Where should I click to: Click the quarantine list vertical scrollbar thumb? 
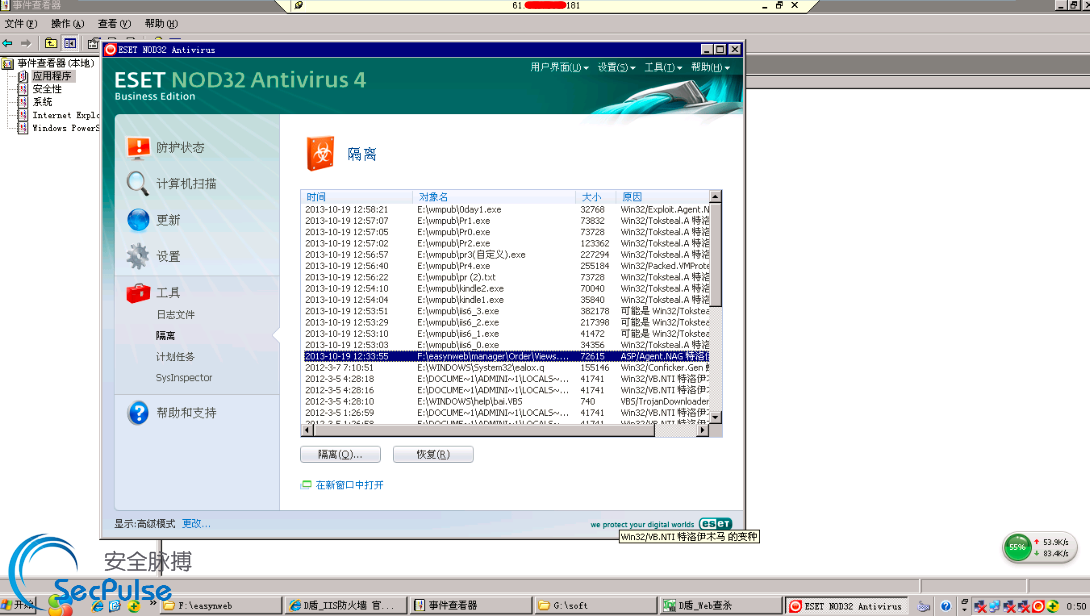(715, 254)
